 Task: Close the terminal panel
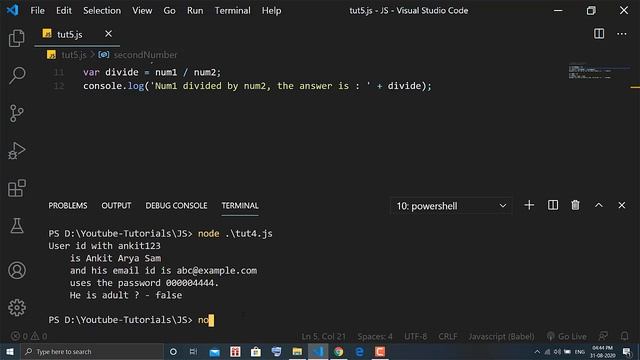[x=622, y=205]
